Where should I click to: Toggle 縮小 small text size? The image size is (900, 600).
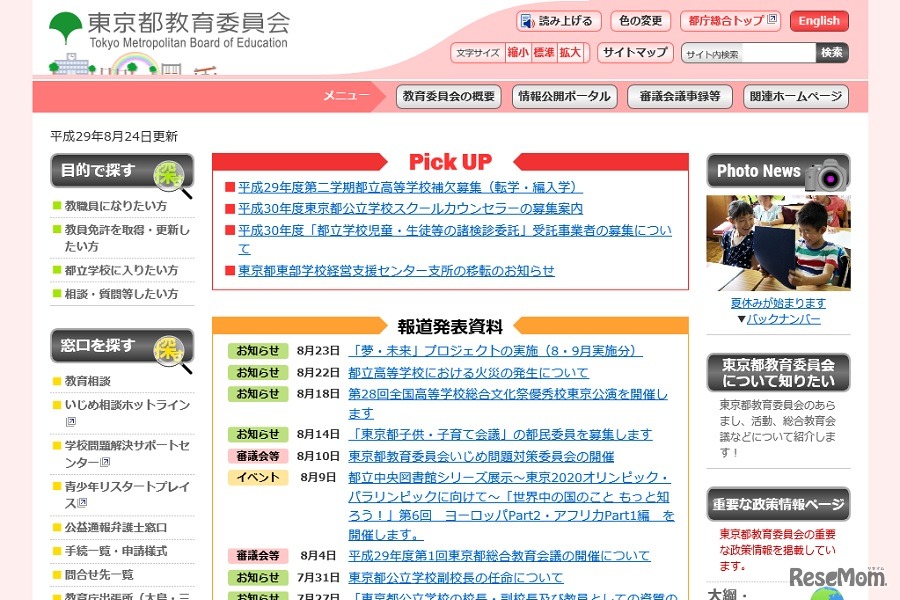519,51
